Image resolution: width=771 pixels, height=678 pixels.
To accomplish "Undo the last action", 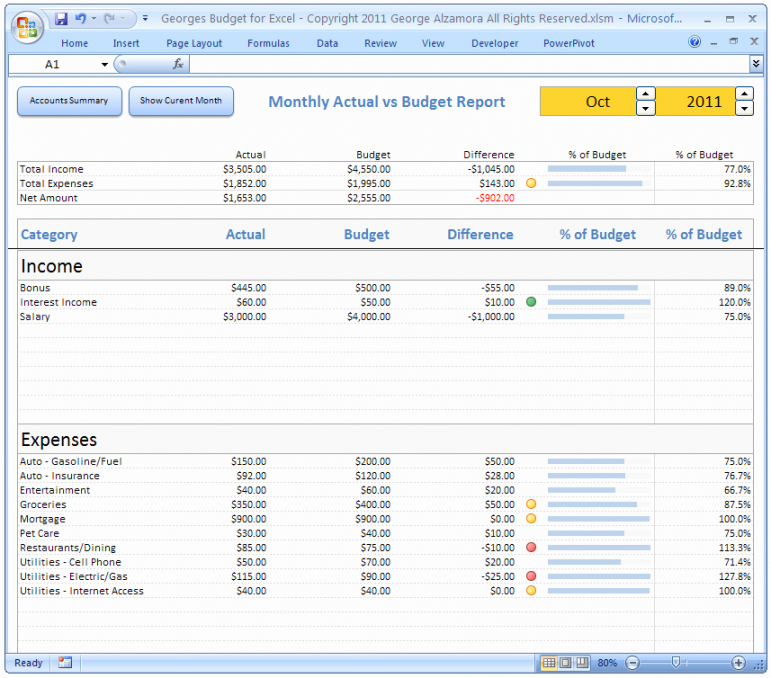I will 82,19.
